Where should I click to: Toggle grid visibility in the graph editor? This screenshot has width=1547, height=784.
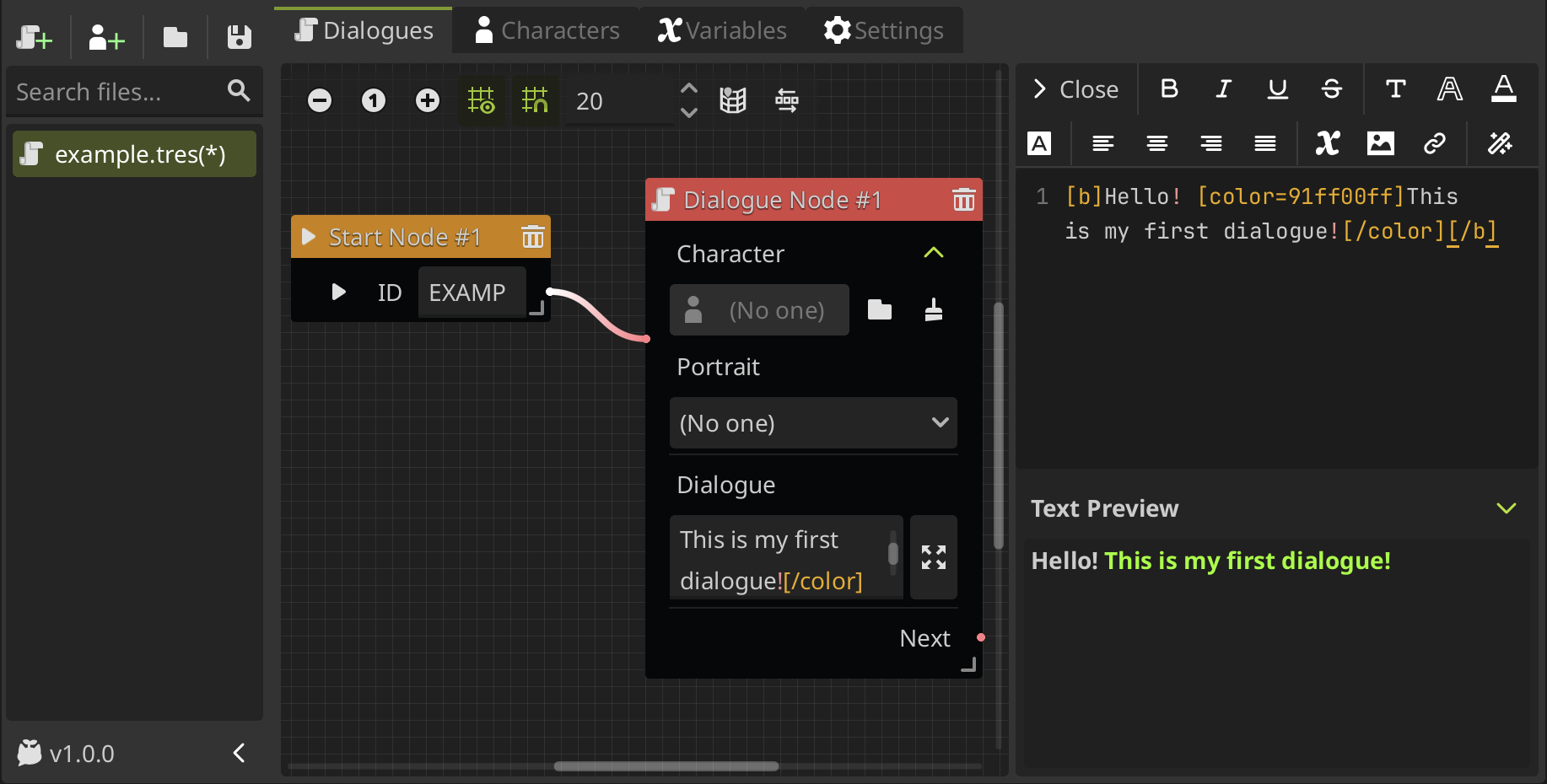click(482, 100)
